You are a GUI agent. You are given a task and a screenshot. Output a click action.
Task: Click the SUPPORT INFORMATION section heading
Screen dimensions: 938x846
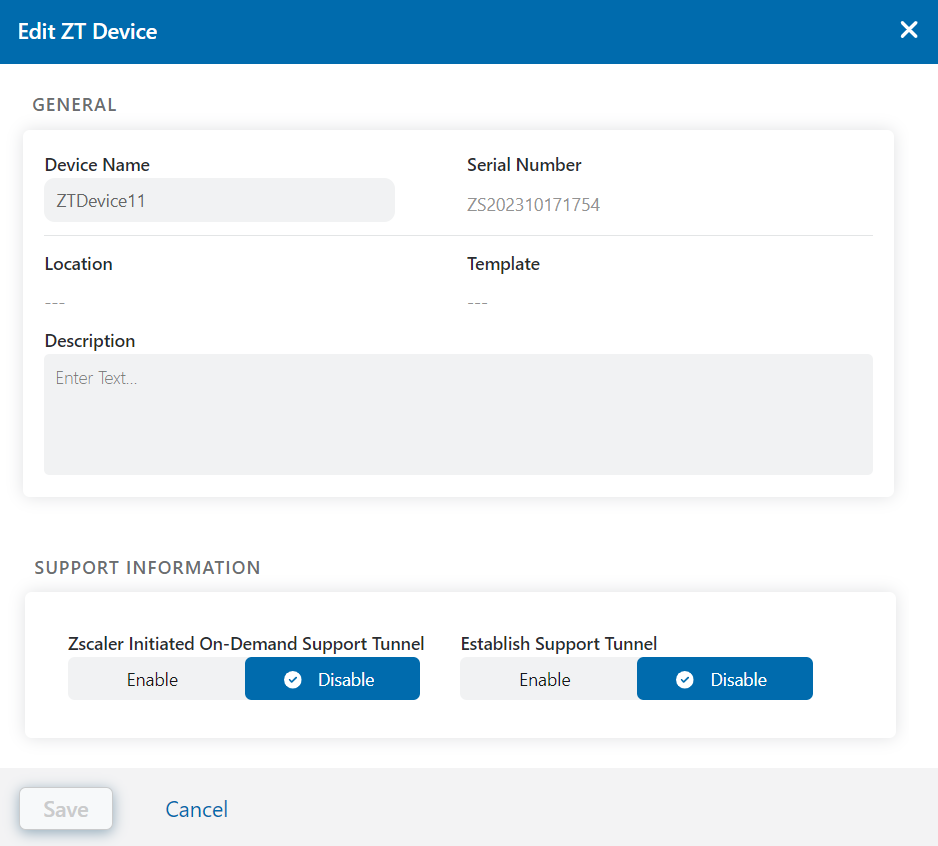(x=147, y=568)
